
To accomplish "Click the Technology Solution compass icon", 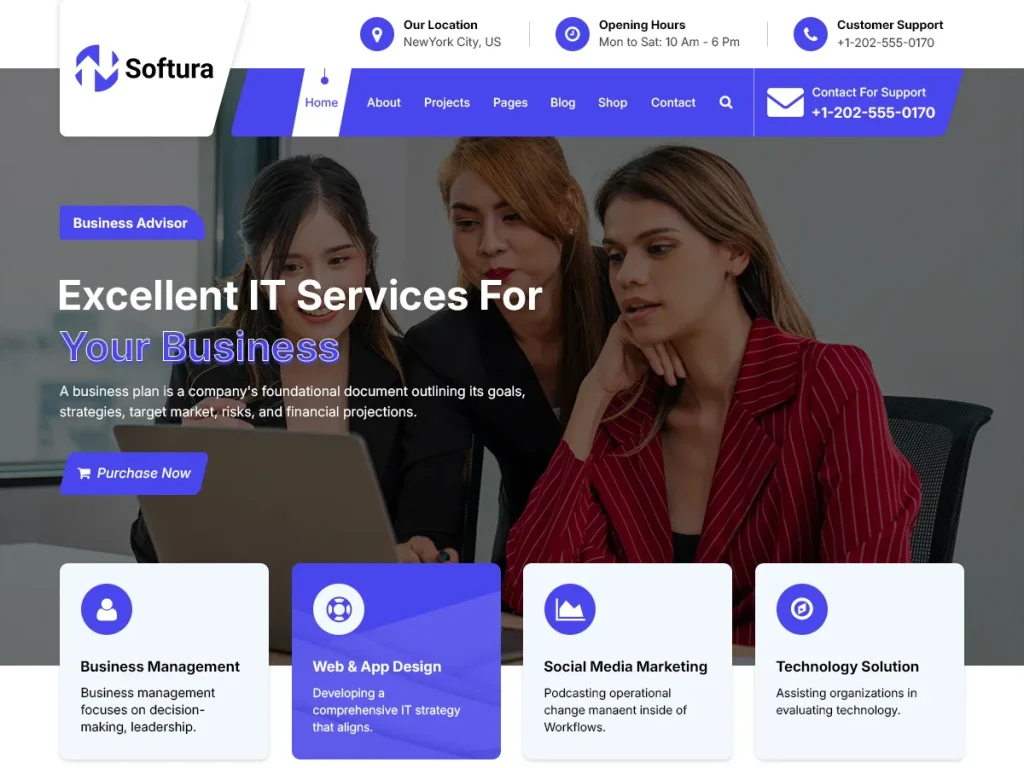I will 802,609.
